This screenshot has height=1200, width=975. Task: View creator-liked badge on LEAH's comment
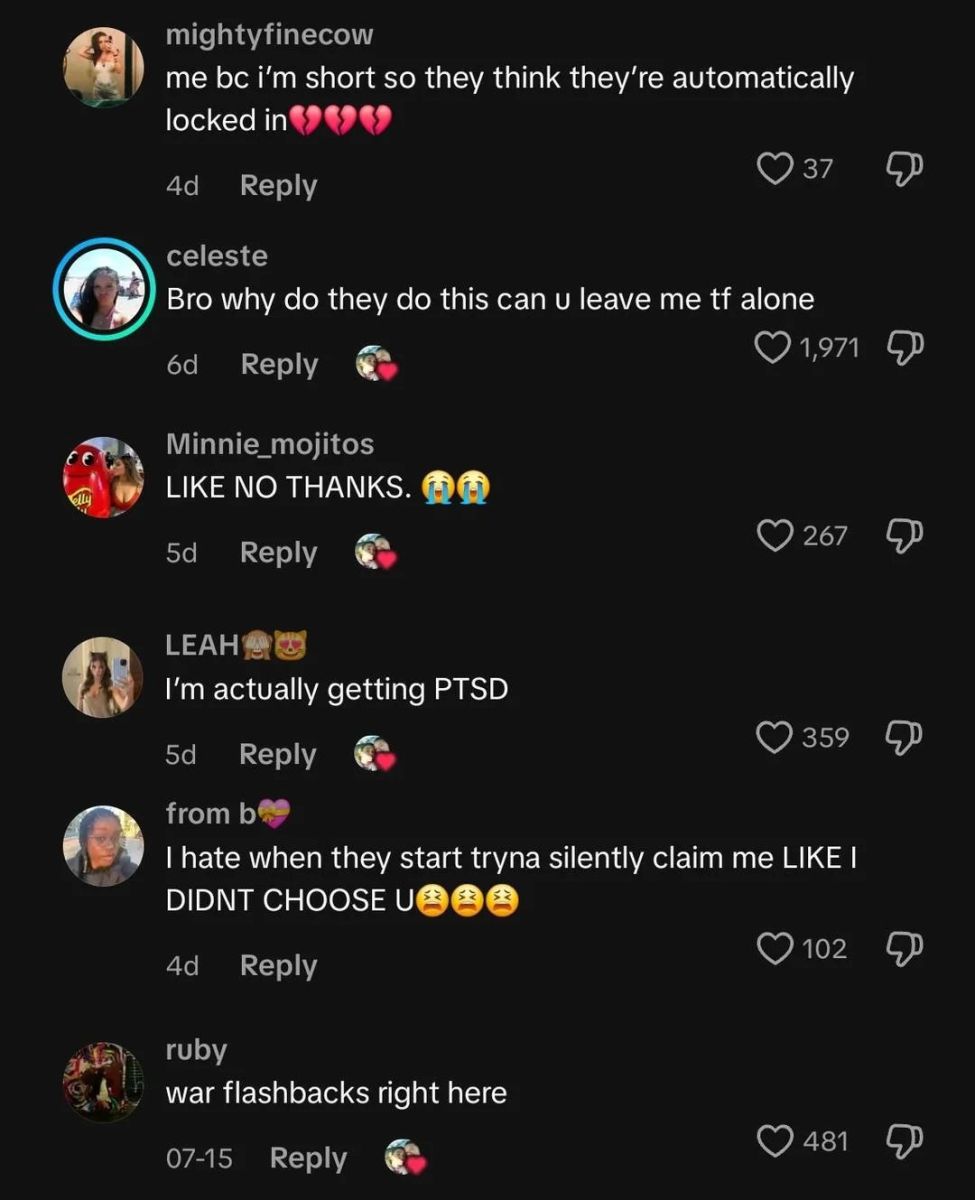[375, 754]
